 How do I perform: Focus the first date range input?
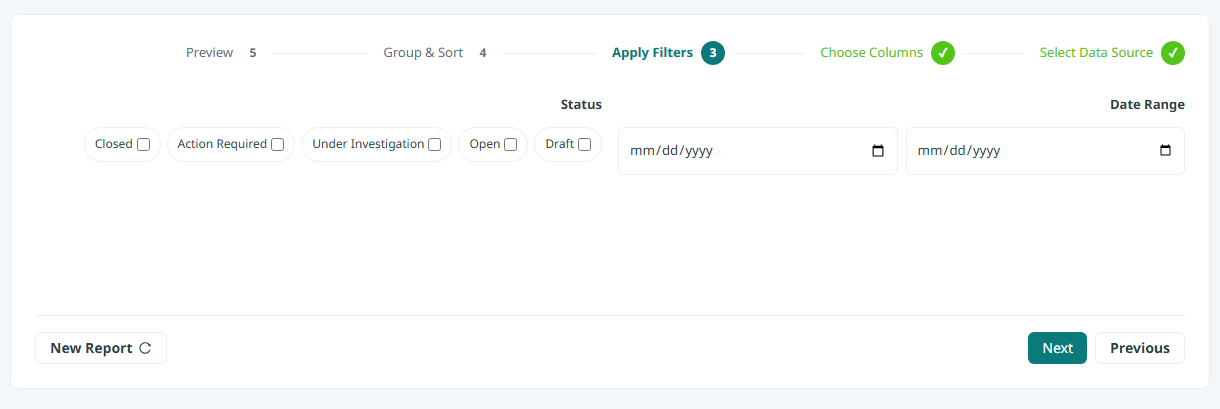tap(758, 151)
